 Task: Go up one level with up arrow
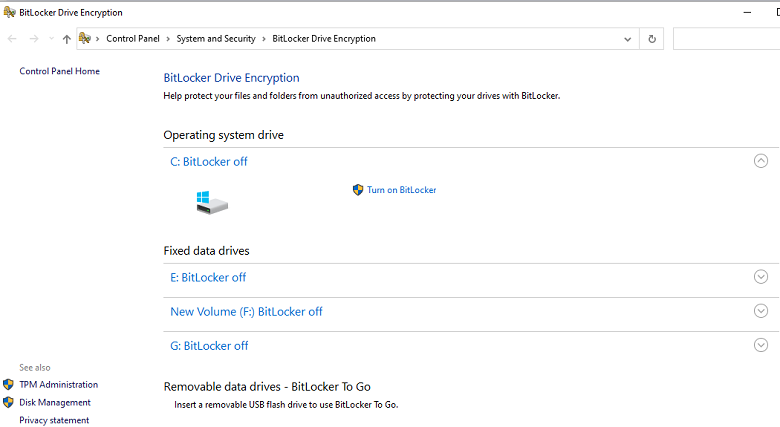(x=67, y=39)
